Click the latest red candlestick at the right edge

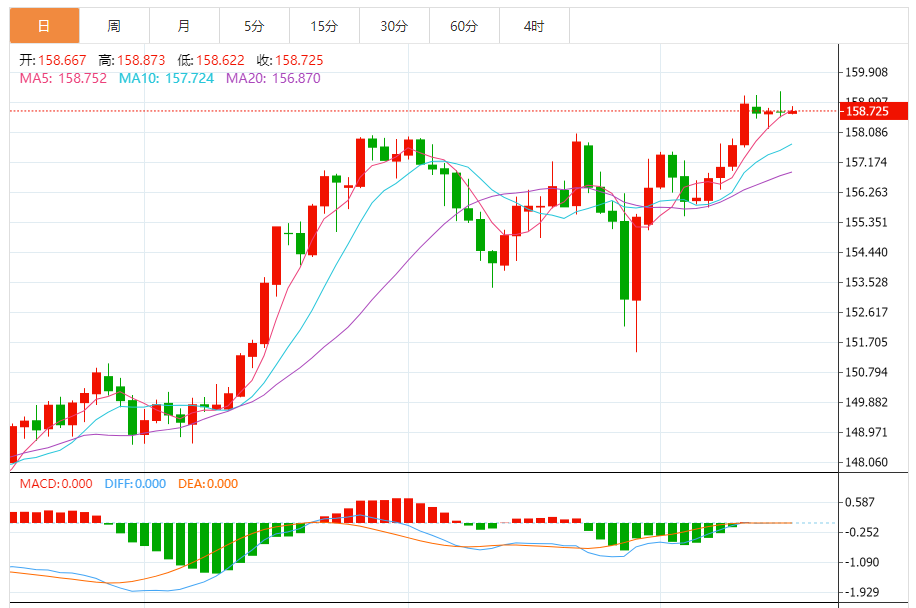point(792,112)
